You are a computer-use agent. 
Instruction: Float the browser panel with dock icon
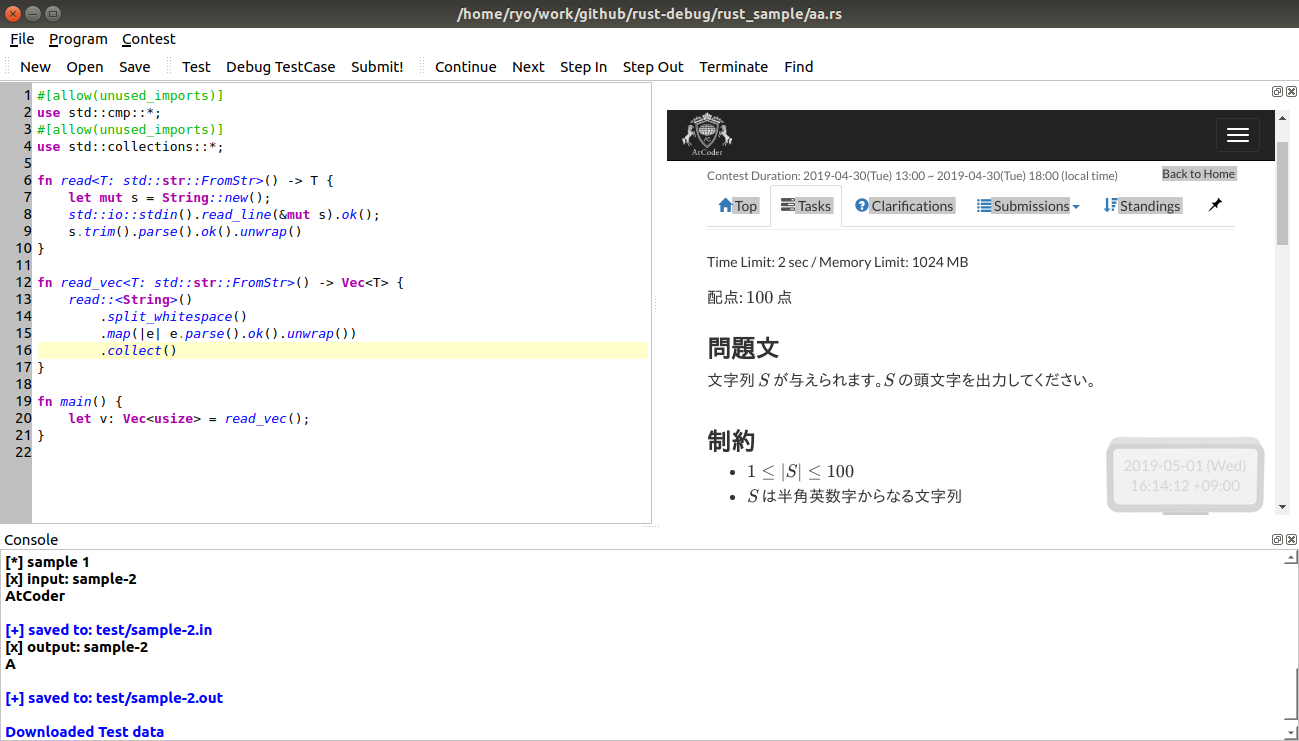click(1277, 91)
